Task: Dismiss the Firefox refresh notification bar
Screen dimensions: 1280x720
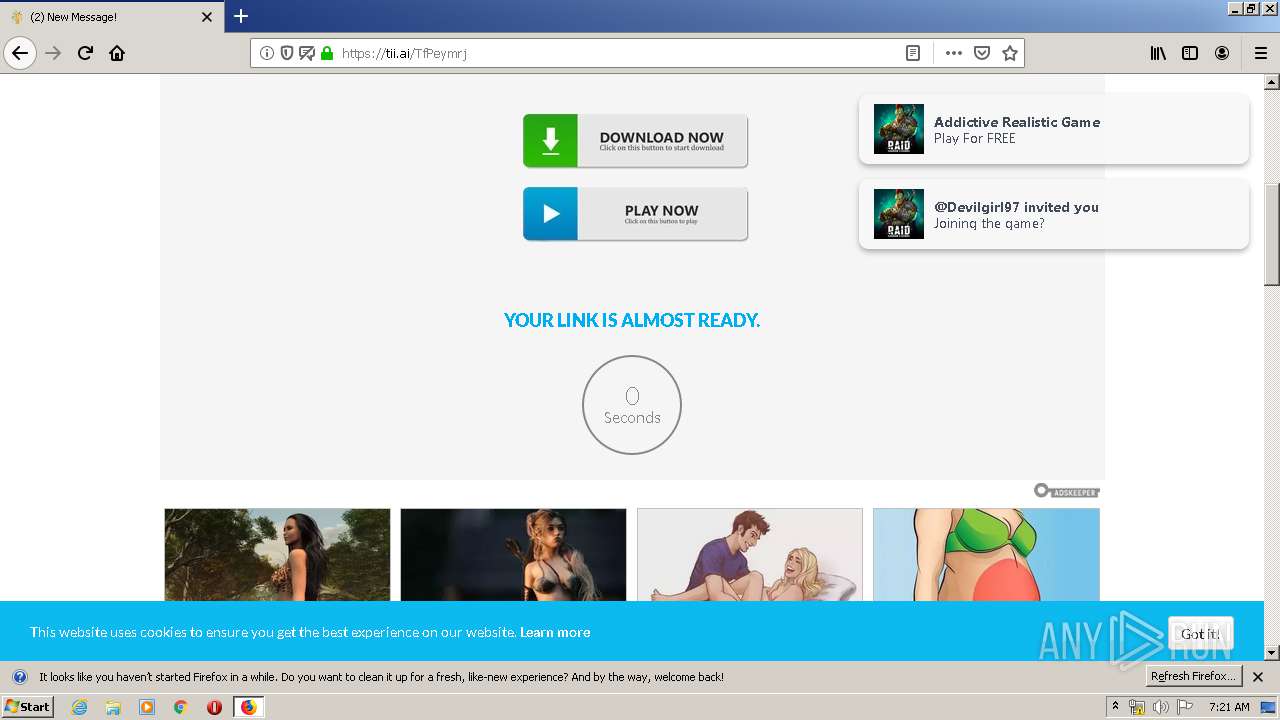Action: tap(1258, 677)
